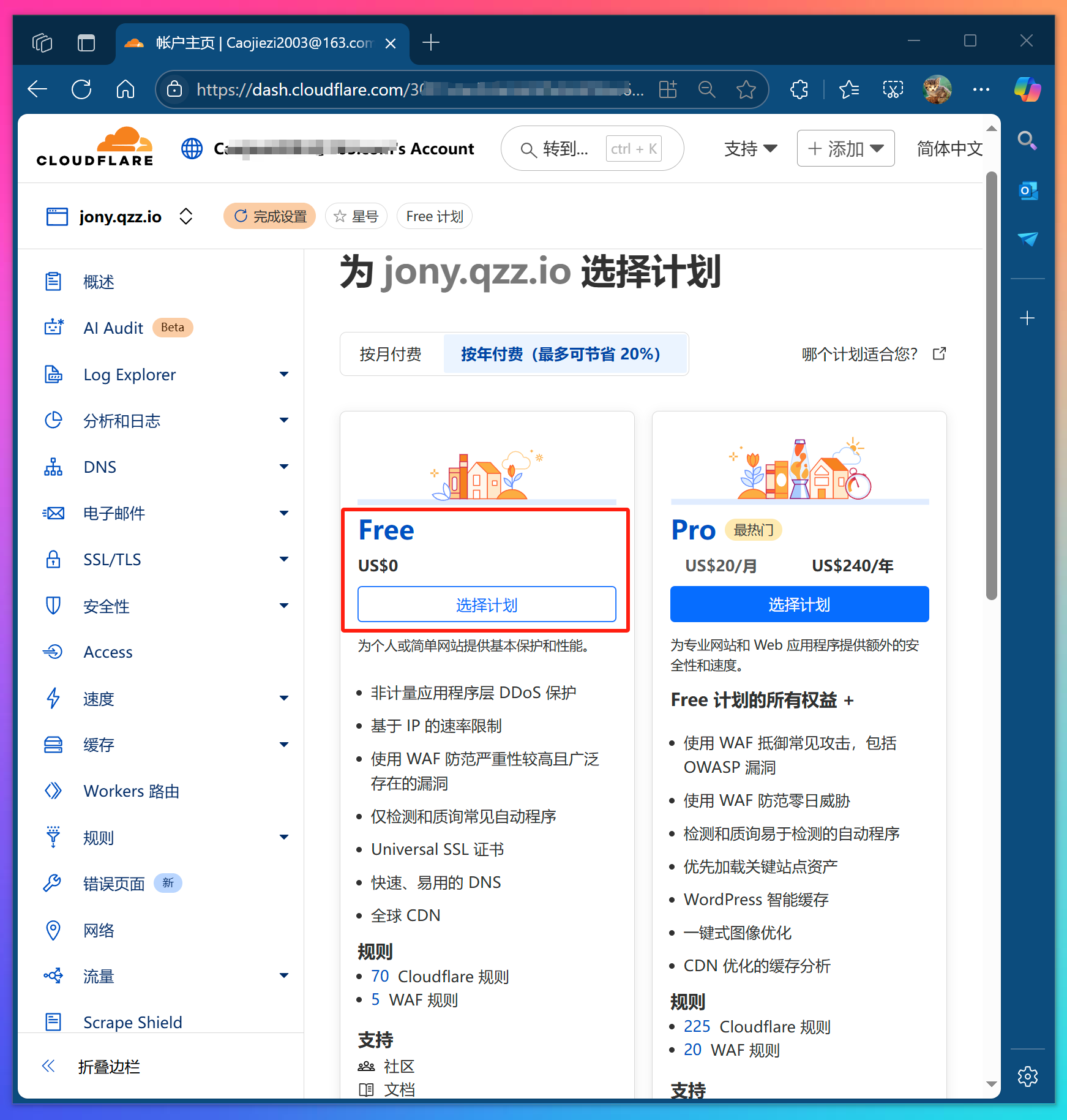The width and height of the screenshot is (1067, 1120).
Task: Open the DNS section icon in sidebar
Action: (x=54, y=467)
